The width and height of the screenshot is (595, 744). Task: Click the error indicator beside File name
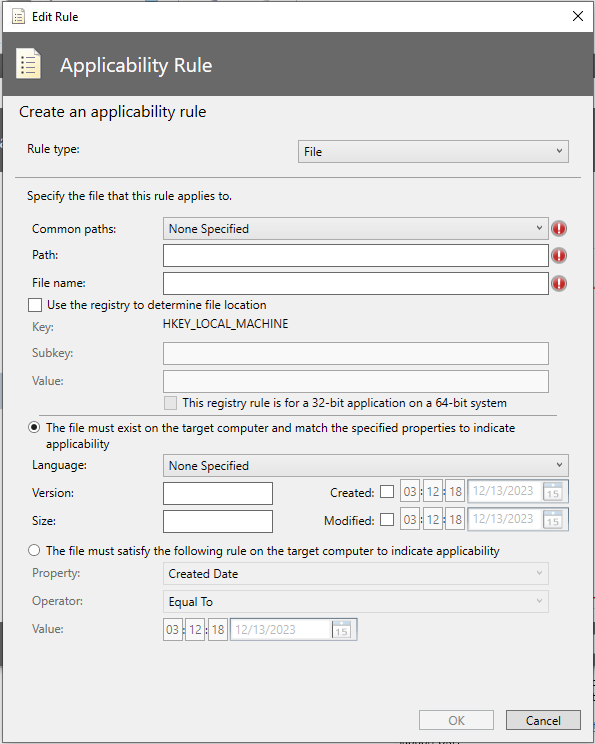pos(559,284)
